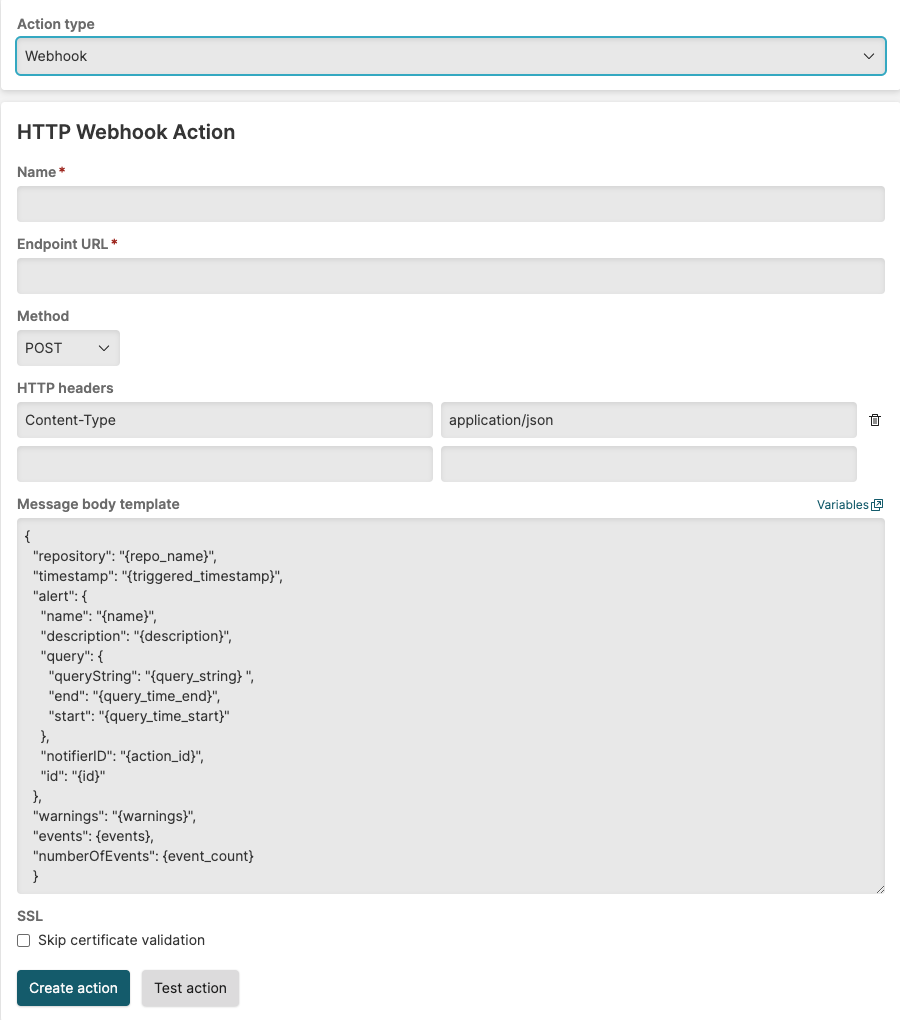Click the application/json header value field

point(648,420)
